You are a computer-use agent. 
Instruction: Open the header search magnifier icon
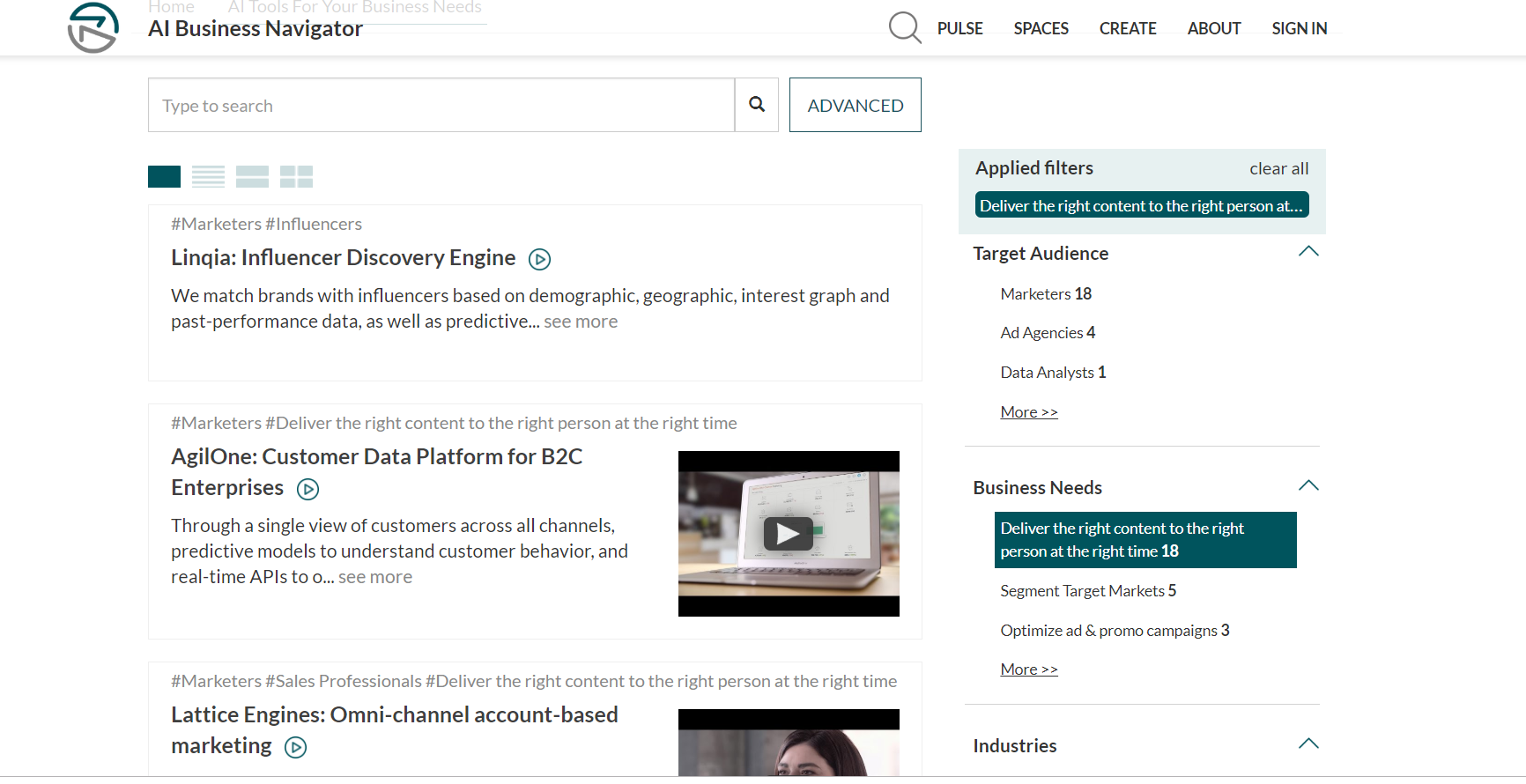(905, 27)
